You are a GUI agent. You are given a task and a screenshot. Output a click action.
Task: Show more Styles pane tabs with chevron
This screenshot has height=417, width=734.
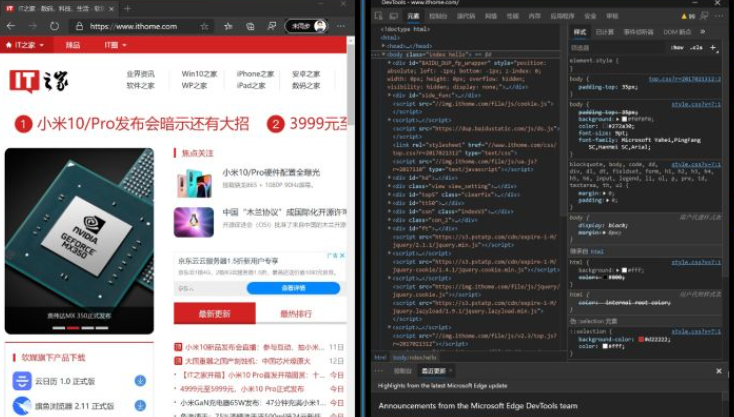coord(703,32)
